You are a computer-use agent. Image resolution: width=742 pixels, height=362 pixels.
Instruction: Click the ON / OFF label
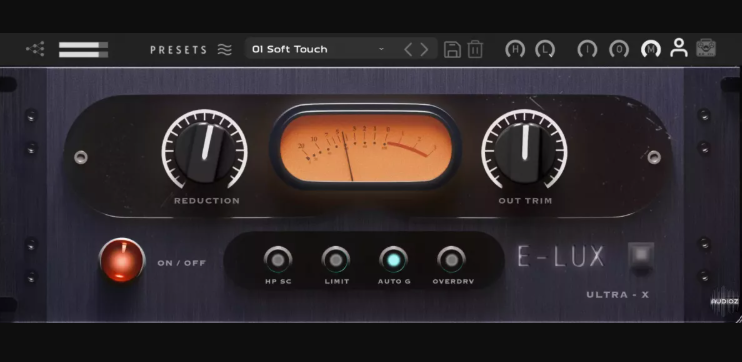click(182, 263)
